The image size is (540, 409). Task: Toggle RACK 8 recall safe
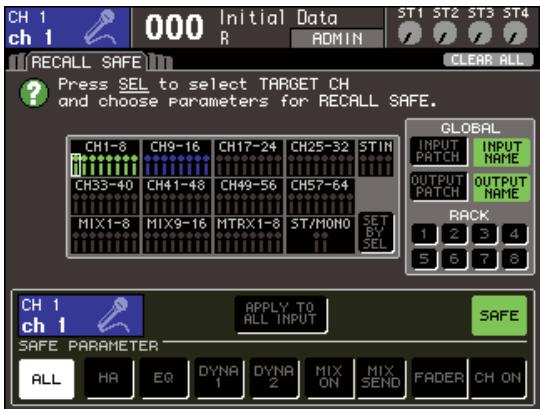coord(514,259)
